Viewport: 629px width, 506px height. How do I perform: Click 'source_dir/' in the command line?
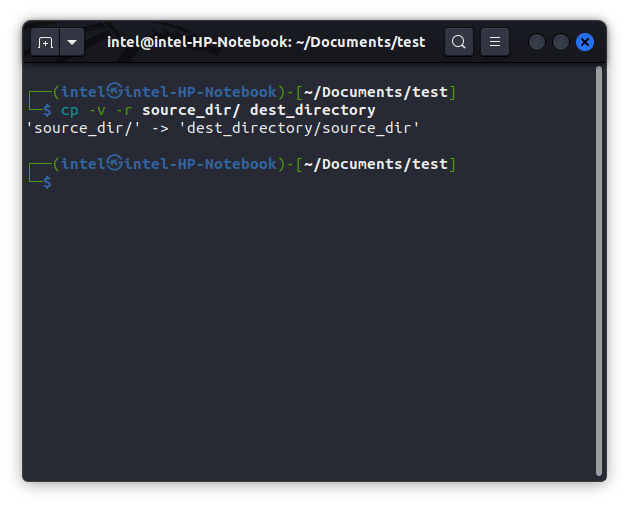(191, 110)
